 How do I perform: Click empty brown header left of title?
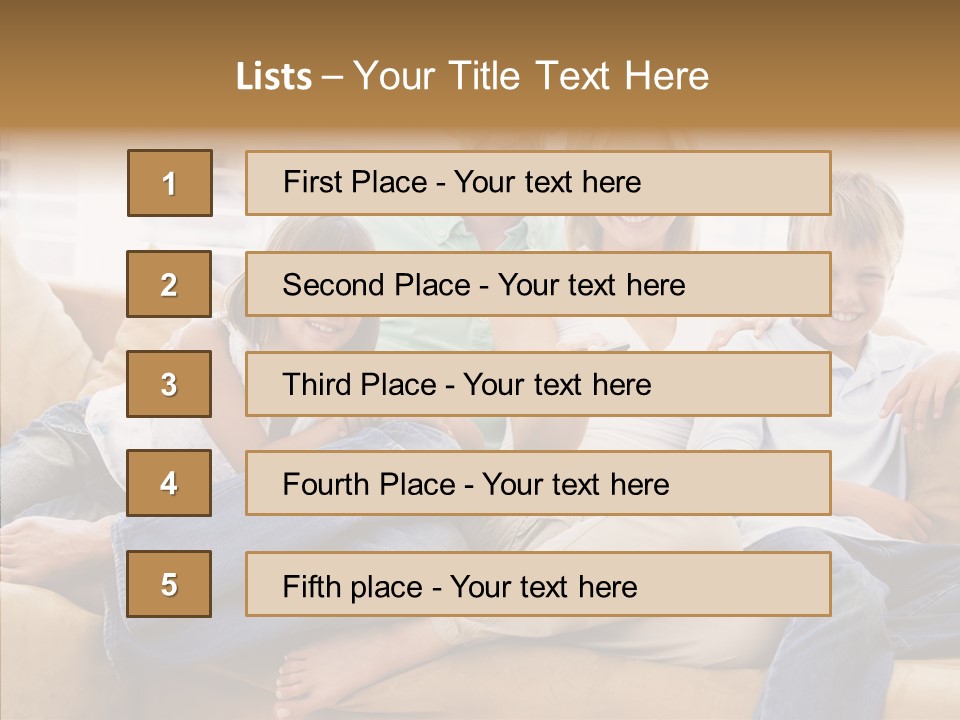click(x=110, y=76)
